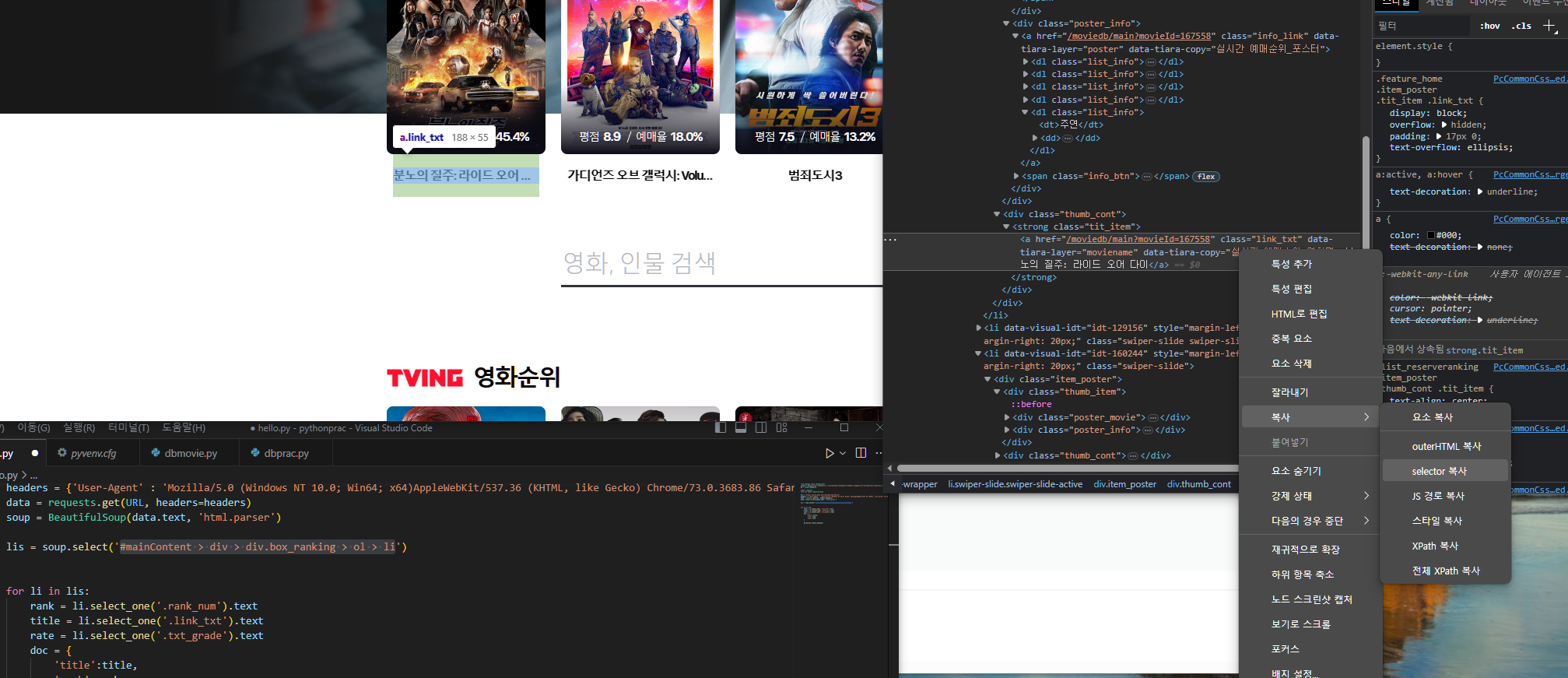Screen dimensions: 1568x678
Task: Toggle :hov element state panel
Action: pos(1490,26)
